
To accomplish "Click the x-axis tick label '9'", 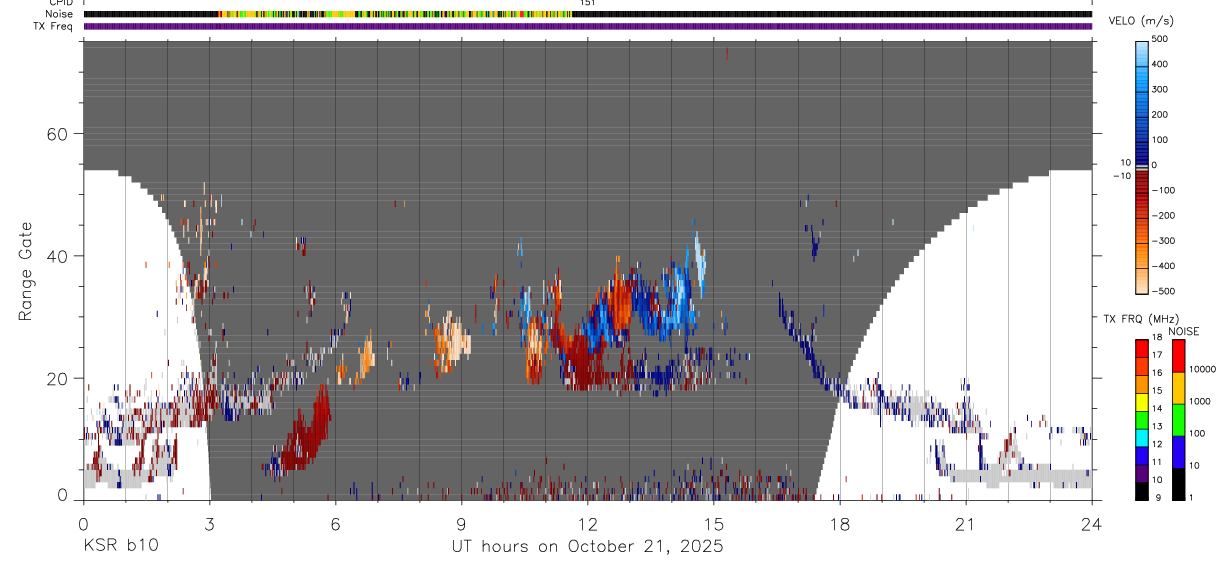I will [x=461, y=524].
